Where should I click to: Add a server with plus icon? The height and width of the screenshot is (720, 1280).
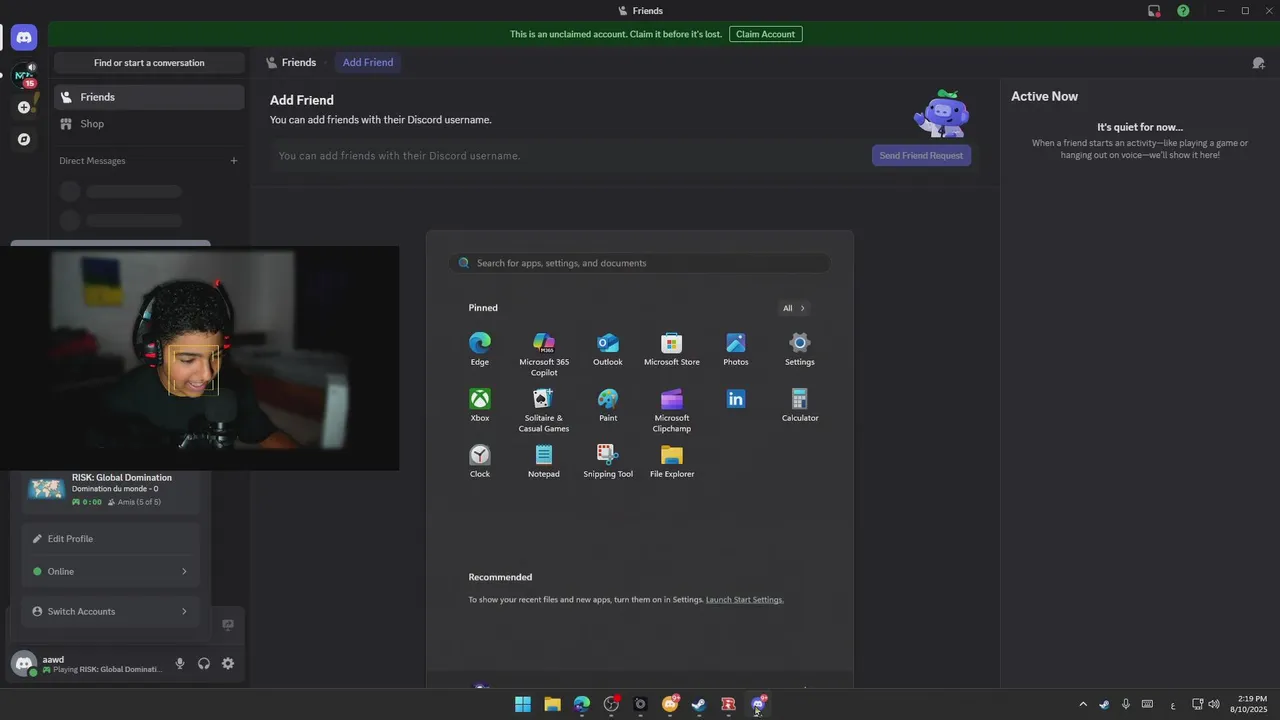(24, 107)
